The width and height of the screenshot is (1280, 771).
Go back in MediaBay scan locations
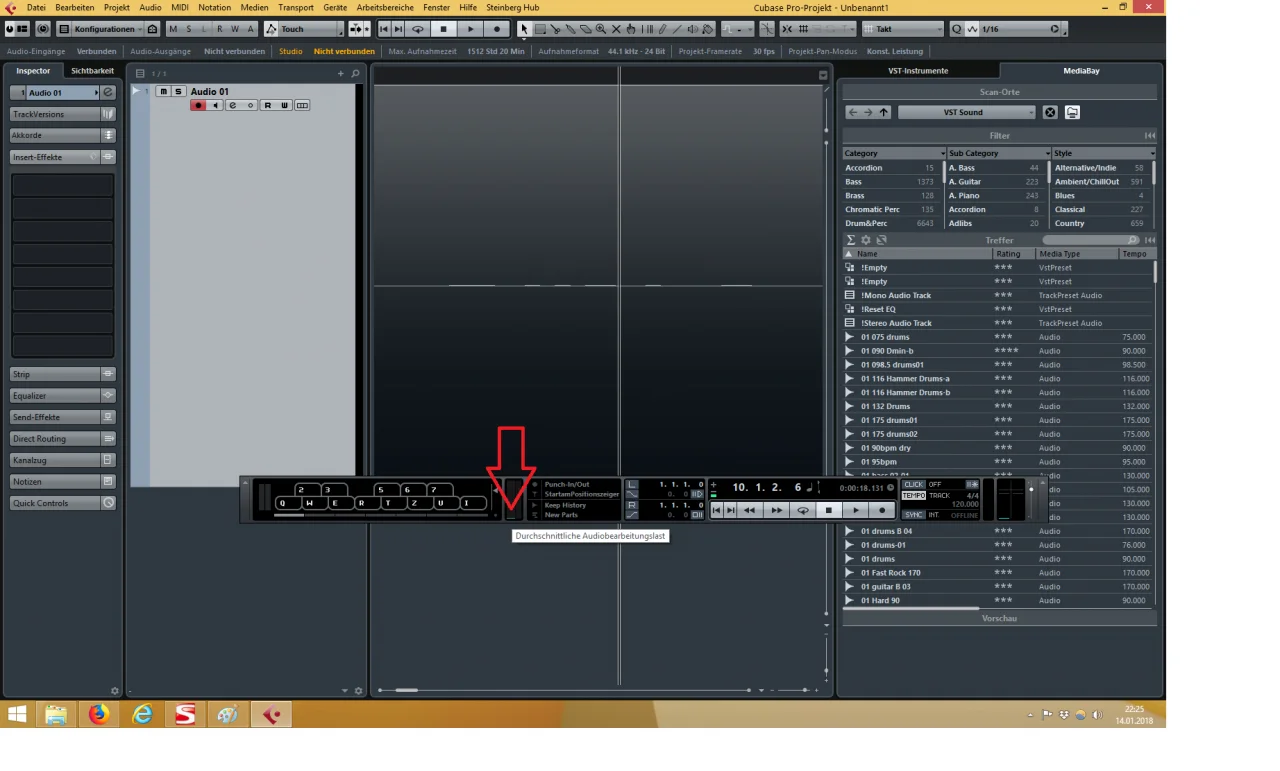[x=853, y=112]
